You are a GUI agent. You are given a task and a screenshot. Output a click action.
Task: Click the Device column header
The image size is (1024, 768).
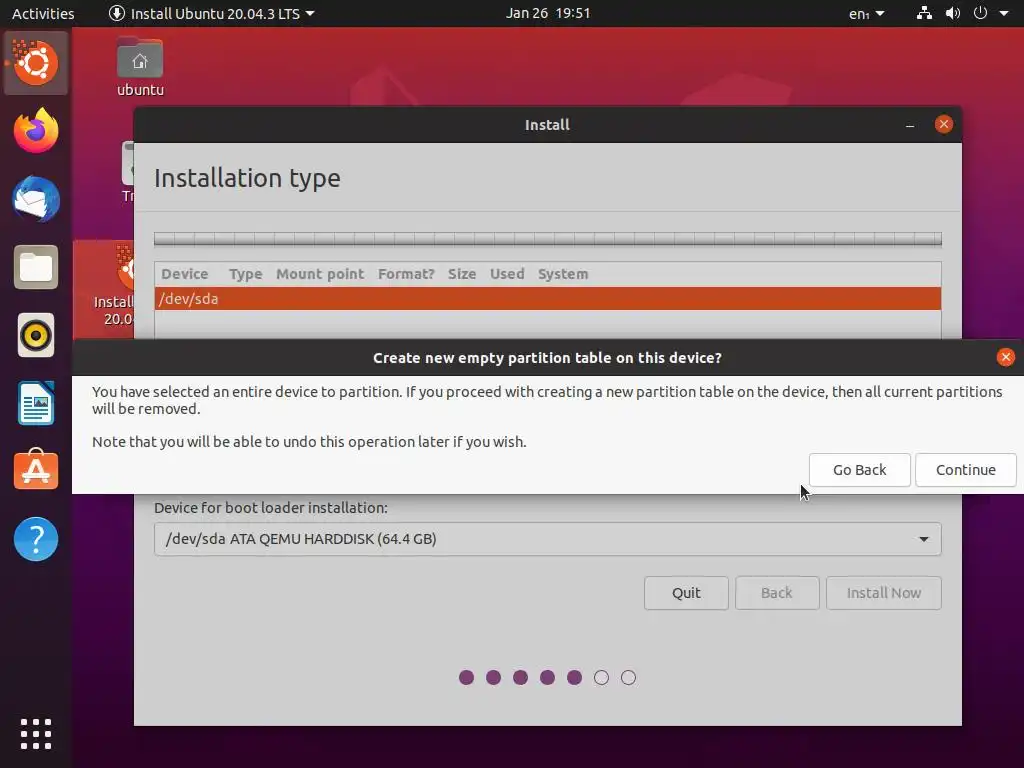click(185, 274)
